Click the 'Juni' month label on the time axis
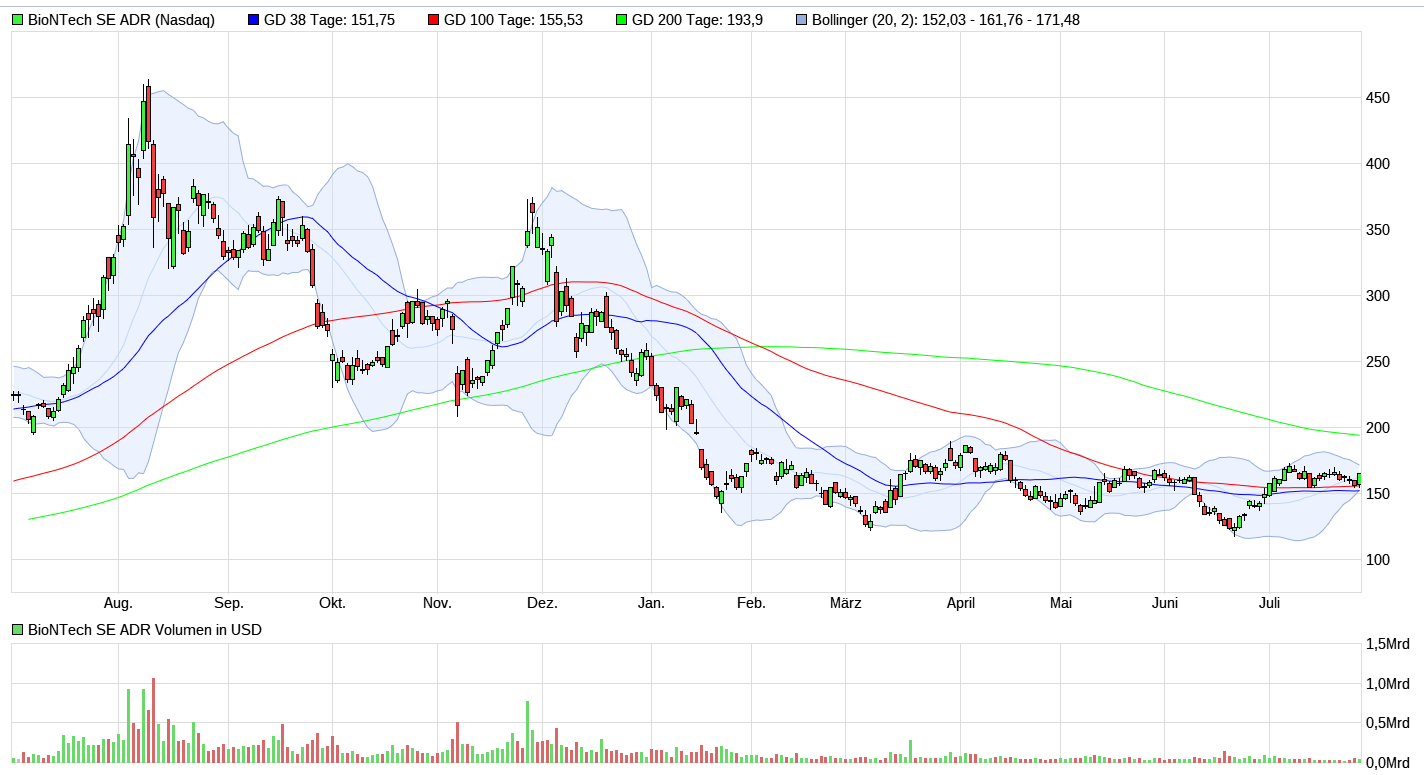1424x775 pixels. 1165,603
